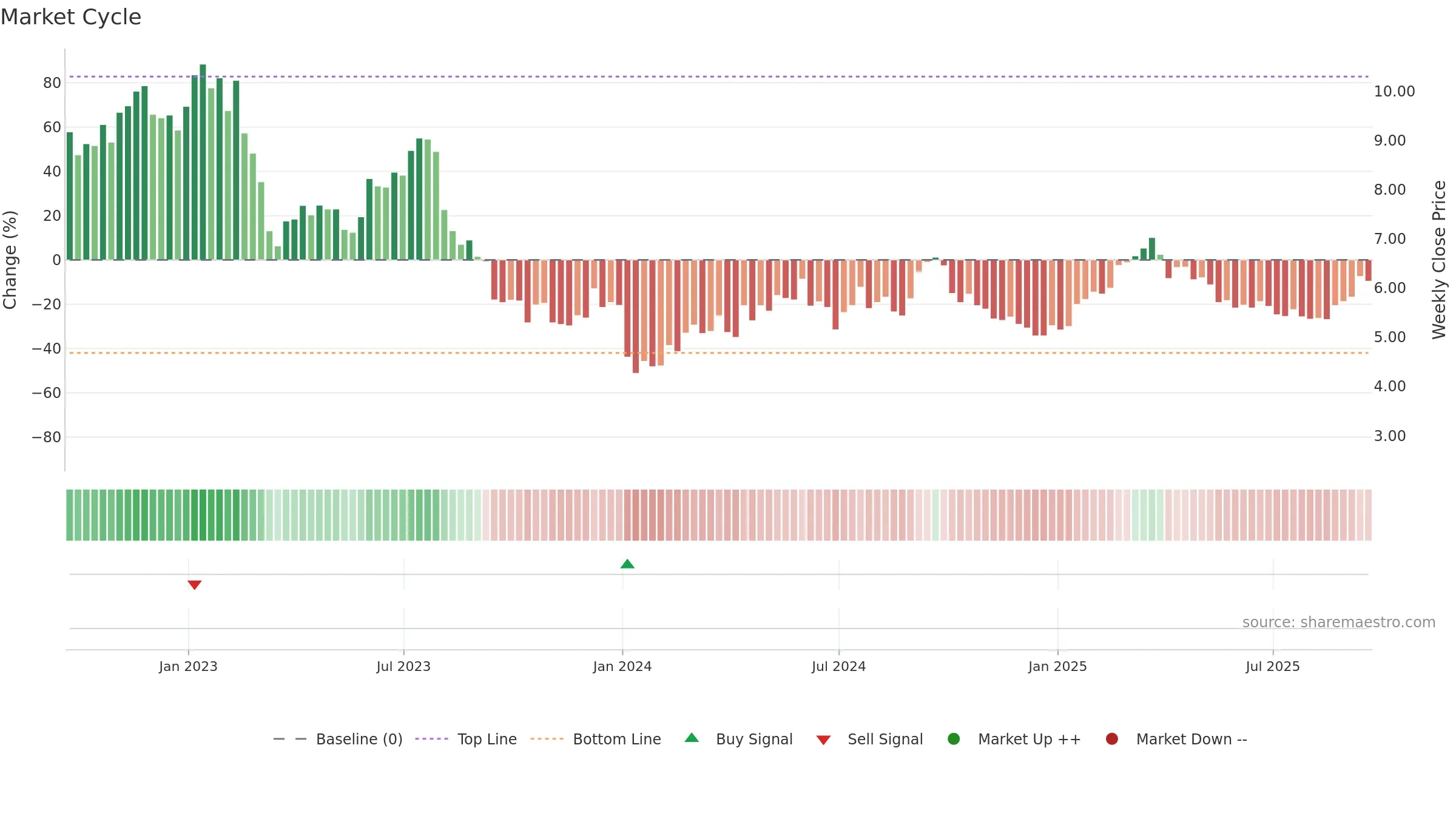Click the 80 tick on the Change axis
The image size is (1456, 819).
tap(52, 83)
